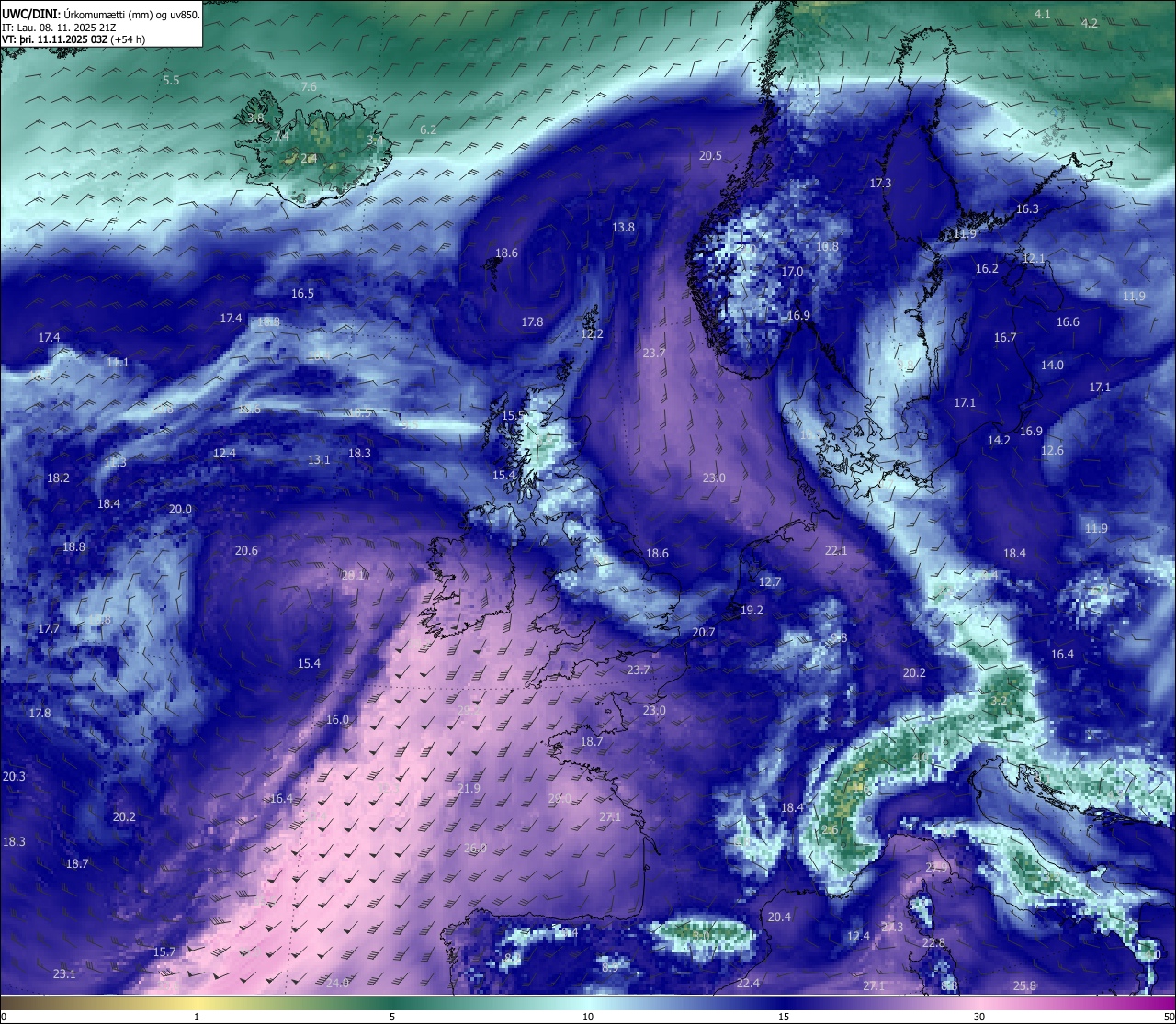Select the 20.7 value label
Viewport: 1176px width, 1024px height.
[x=704, y=632]
